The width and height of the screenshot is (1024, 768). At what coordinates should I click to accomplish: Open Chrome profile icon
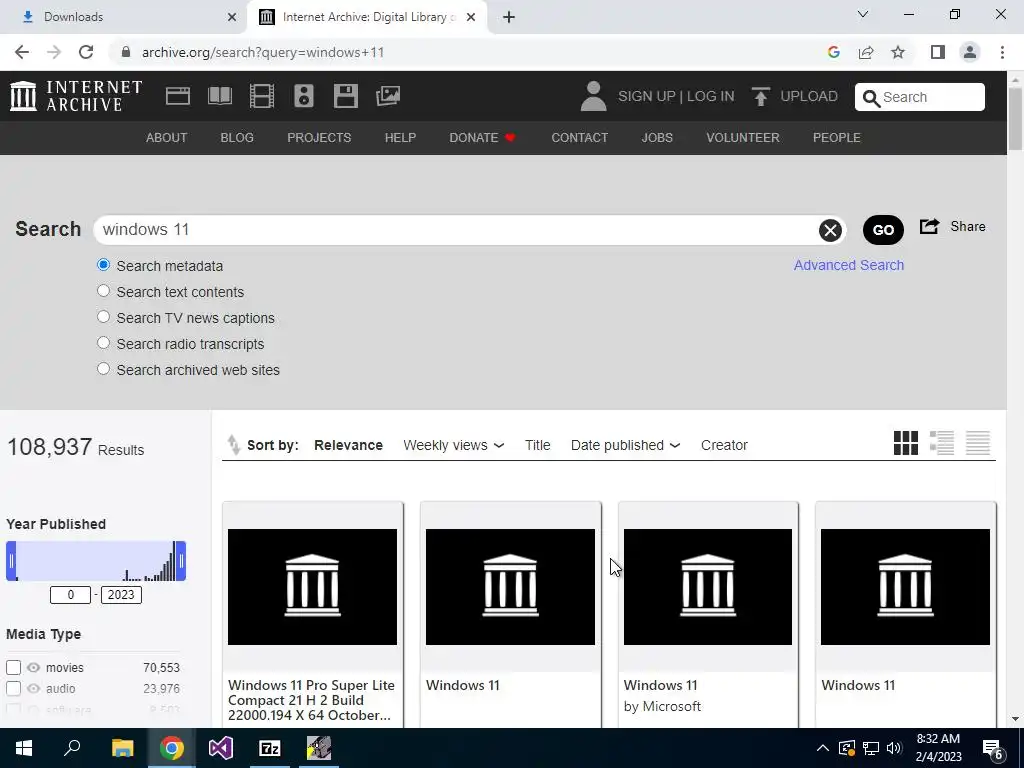970,52
